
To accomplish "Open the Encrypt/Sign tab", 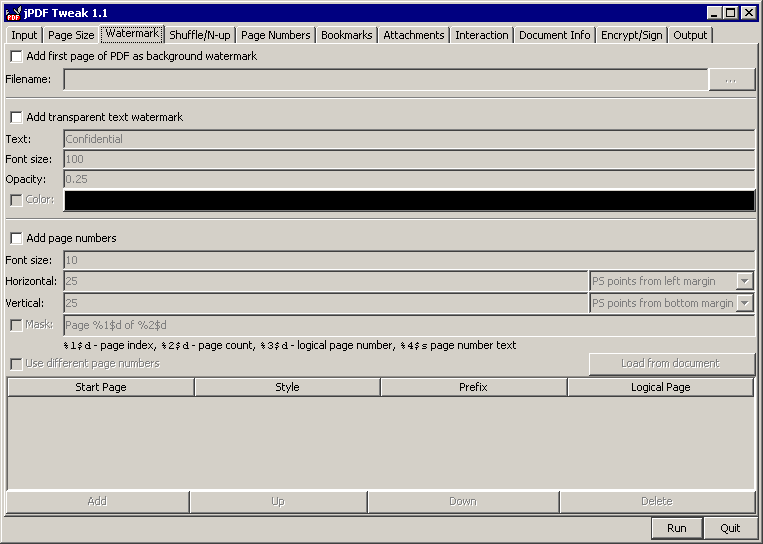I will [x=631, y=35].
